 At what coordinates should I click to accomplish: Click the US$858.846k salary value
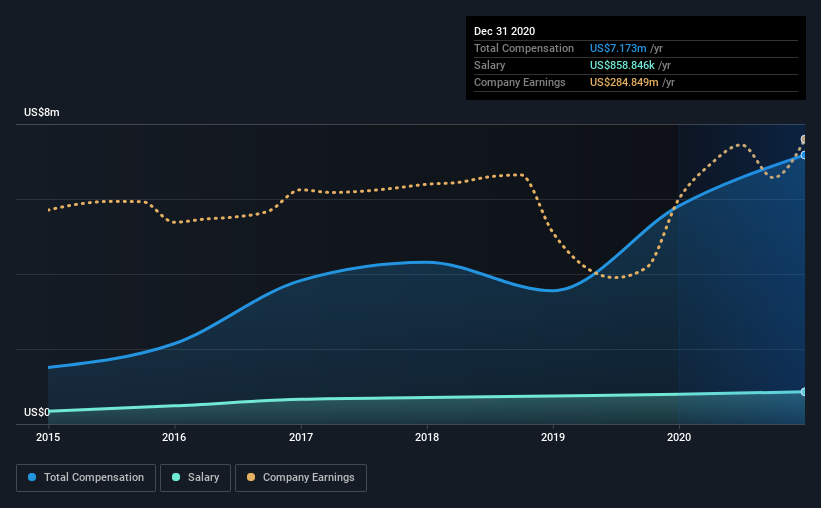[x=622, y=65]
